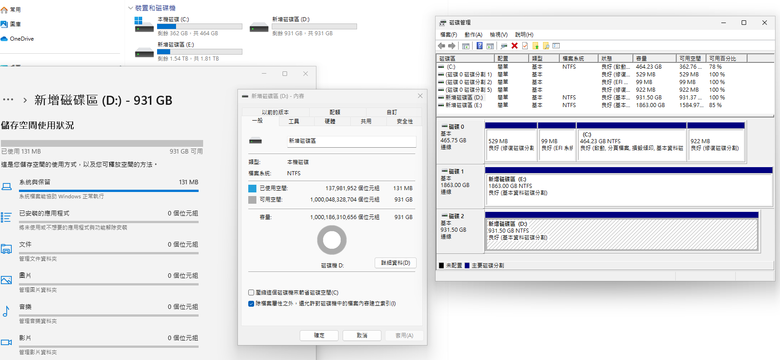This screenshot has width=780, height=360.
Task: Click the gray free-space color swatch
Action: click(x=252, y=199)
